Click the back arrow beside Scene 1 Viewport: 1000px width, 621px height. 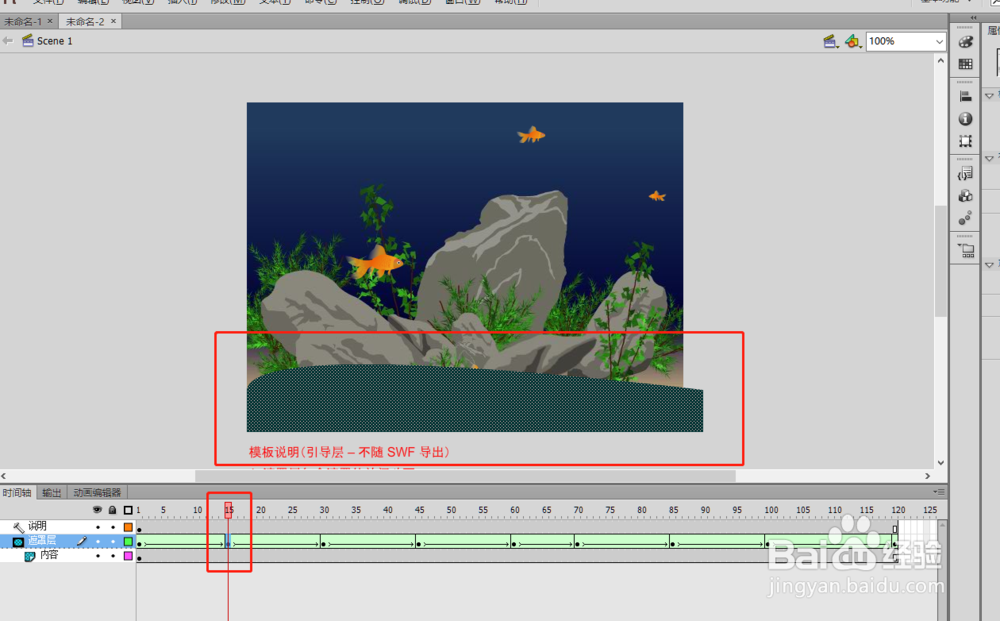point(8,41)
